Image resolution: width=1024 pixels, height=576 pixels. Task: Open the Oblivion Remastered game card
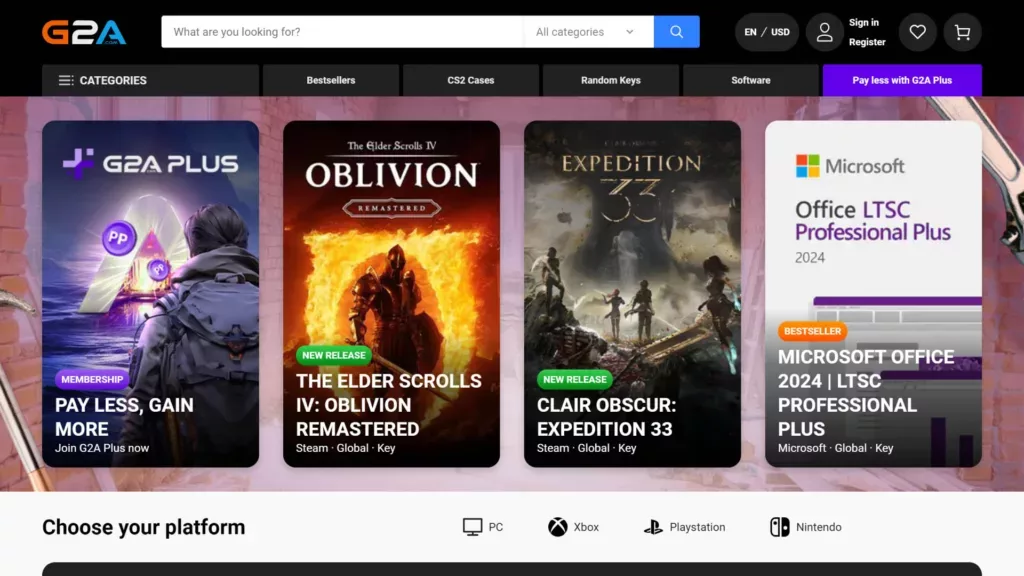point(391,294)
